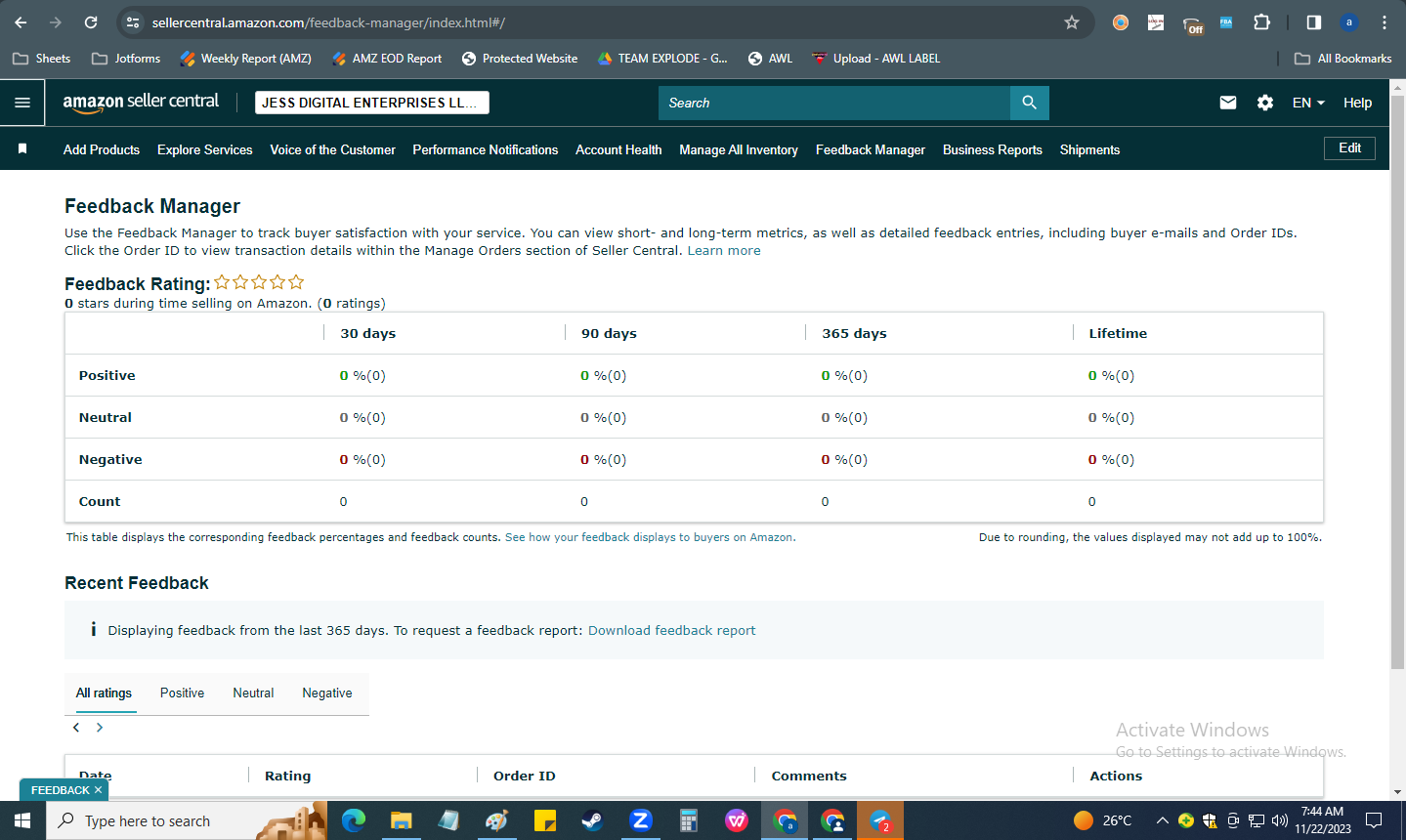1406x840 pixels.
Task: Open Explore Services in the navigation bar
Action: tap(205, 149)
